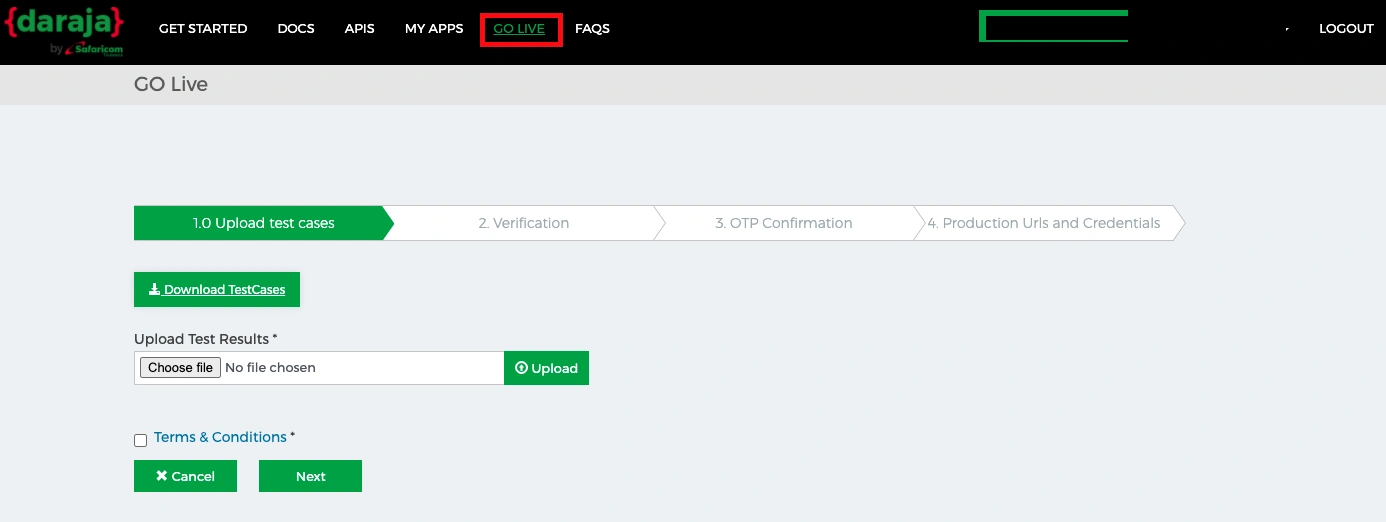Viewport: 1386px width, 522px height.
Task: Open the Production Urls and Credentials step
Action: click(x=1043, y=223)
